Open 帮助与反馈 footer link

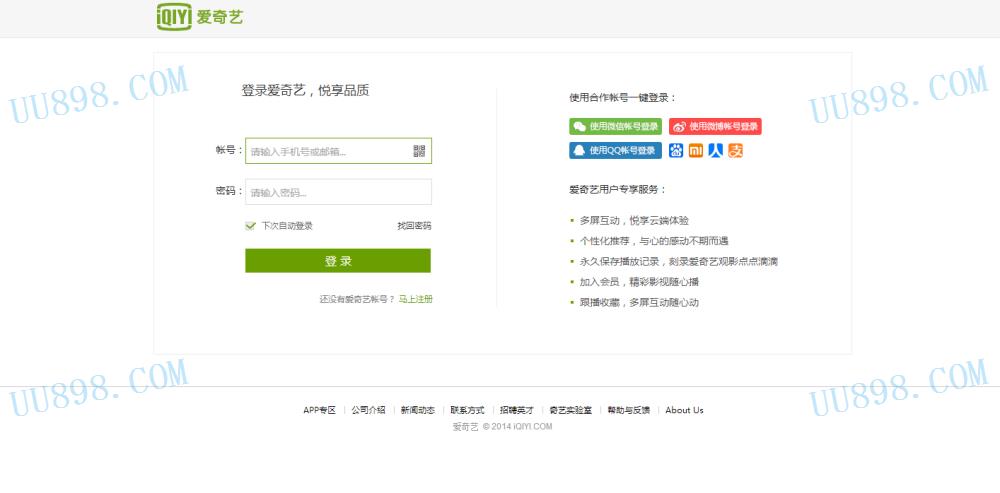(628, 410)
